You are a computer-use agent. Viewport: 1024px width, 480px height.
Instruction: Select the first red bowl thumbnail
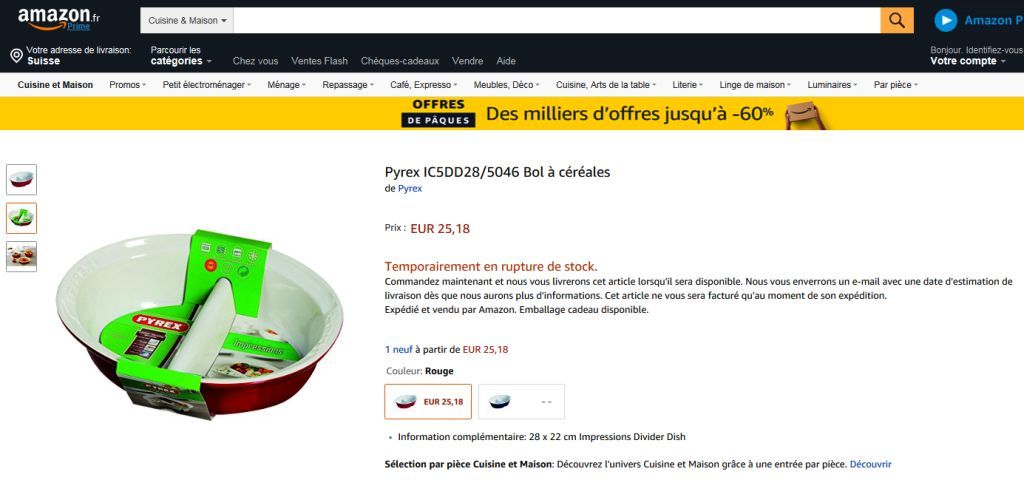coord(22,180)
